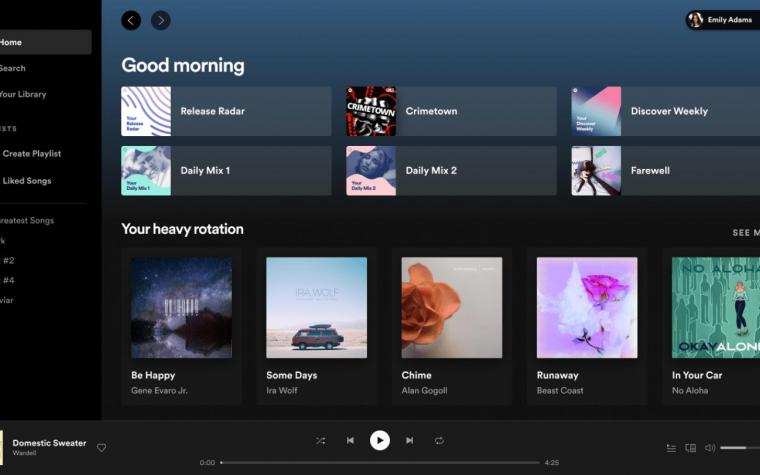760x475 pixels.
Task: Adjust the volume slider
Action: pos(740,448)
